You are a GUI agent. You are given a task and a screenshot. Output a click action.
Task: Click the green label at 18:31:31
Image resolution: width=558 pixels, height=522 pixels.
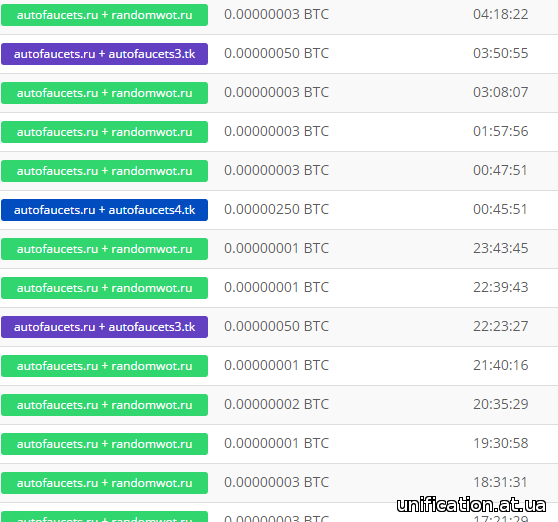point(104,483)
